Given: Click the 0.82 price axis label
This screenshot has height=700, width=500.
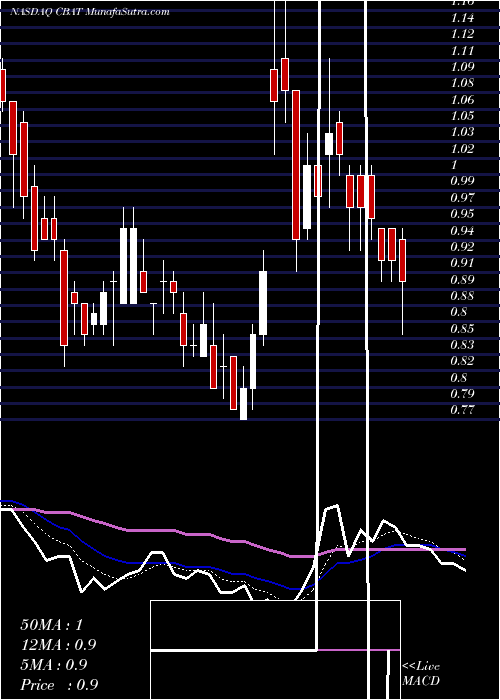Looking at the screenshot, I should 462,361.
